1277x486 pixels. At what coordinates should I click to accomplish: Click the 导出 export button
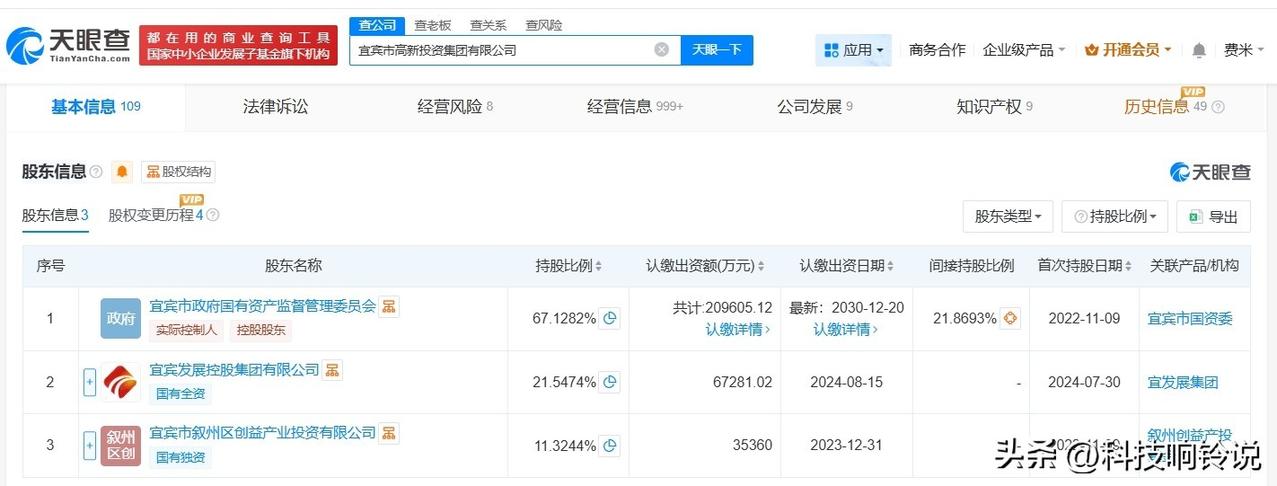pyautogui.click(x=1213, y=216)
